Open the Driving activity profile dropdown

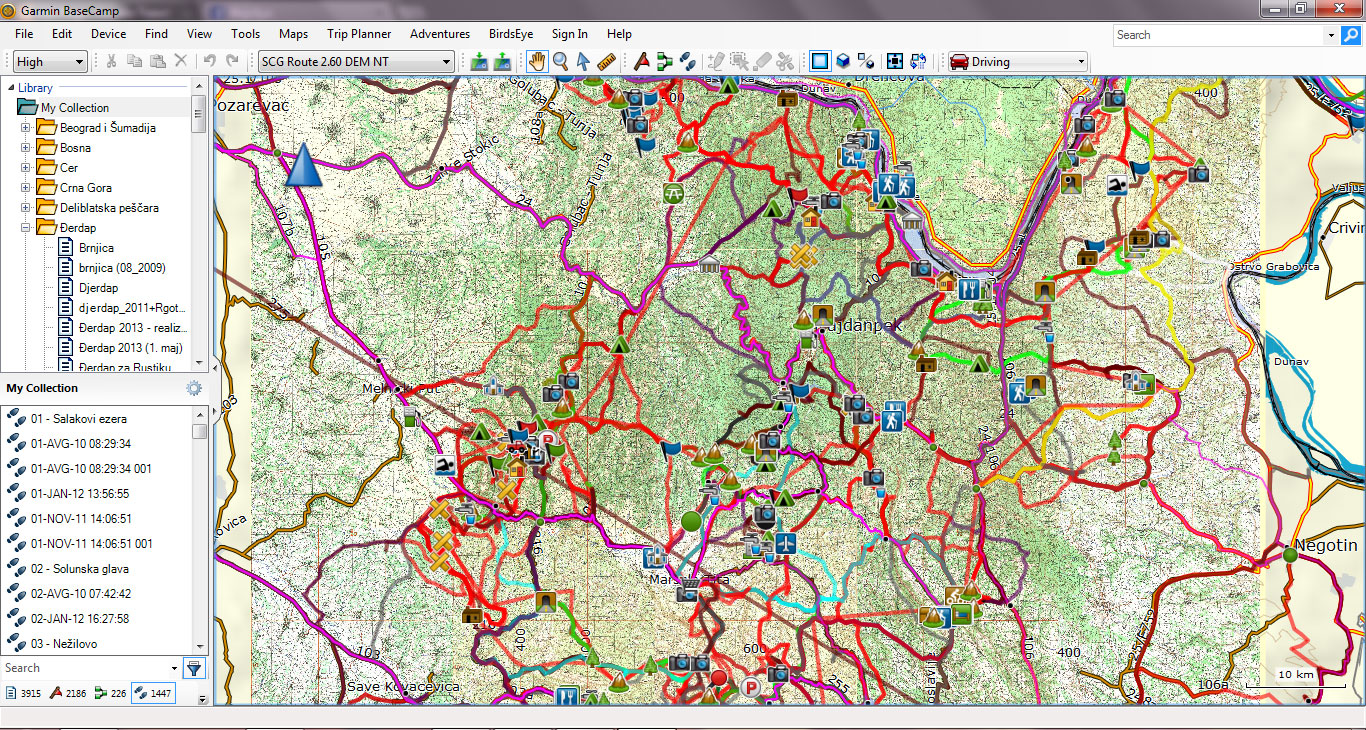[1017, 62]
